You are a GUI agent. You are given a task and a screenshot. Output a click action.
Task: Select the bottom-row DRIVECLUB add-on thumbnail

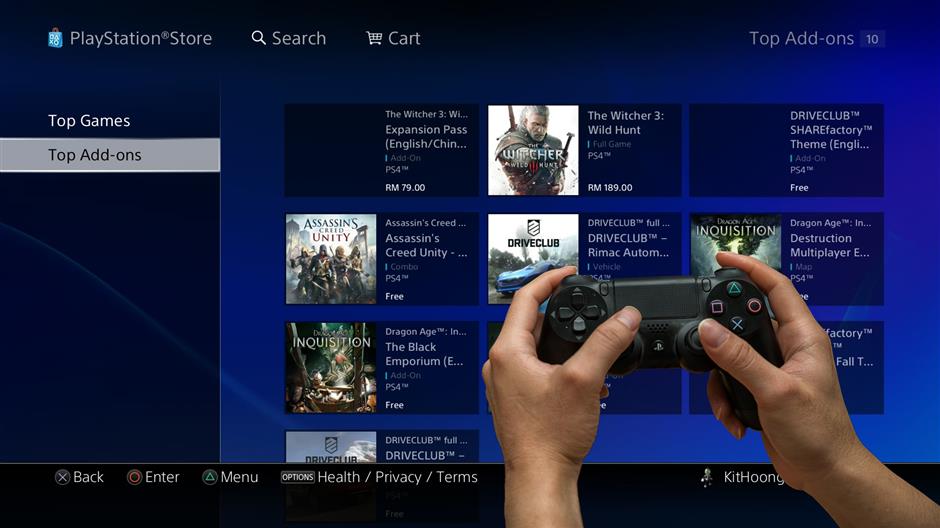(331, 447)
